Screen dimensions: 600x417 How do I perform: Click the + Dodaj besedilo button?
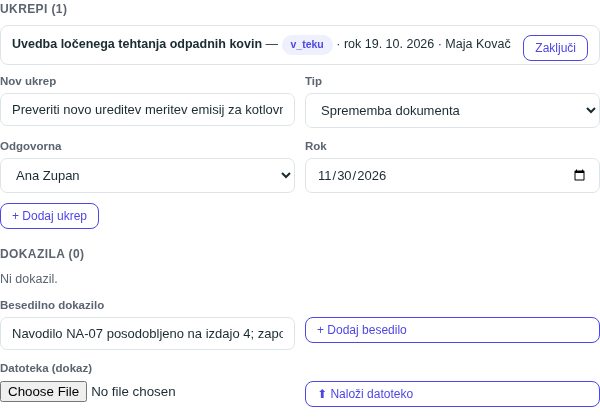(x=452, y=330)
